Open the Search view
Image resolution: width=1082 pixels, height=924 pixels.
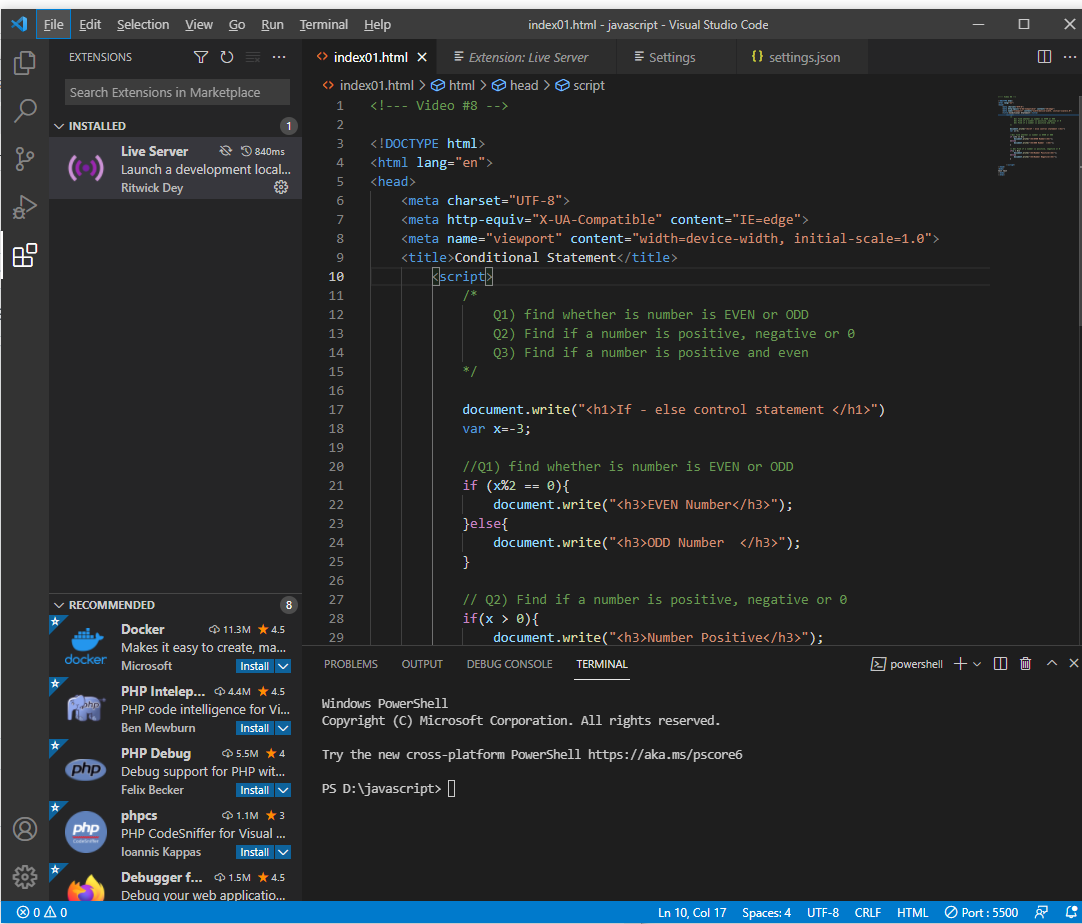point(25,110)
